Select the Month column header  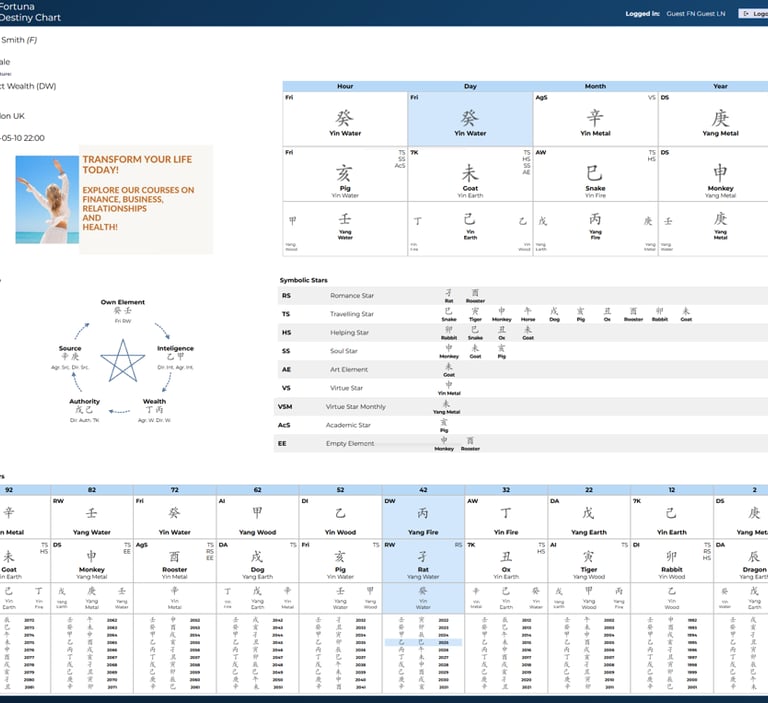[595, 86]
